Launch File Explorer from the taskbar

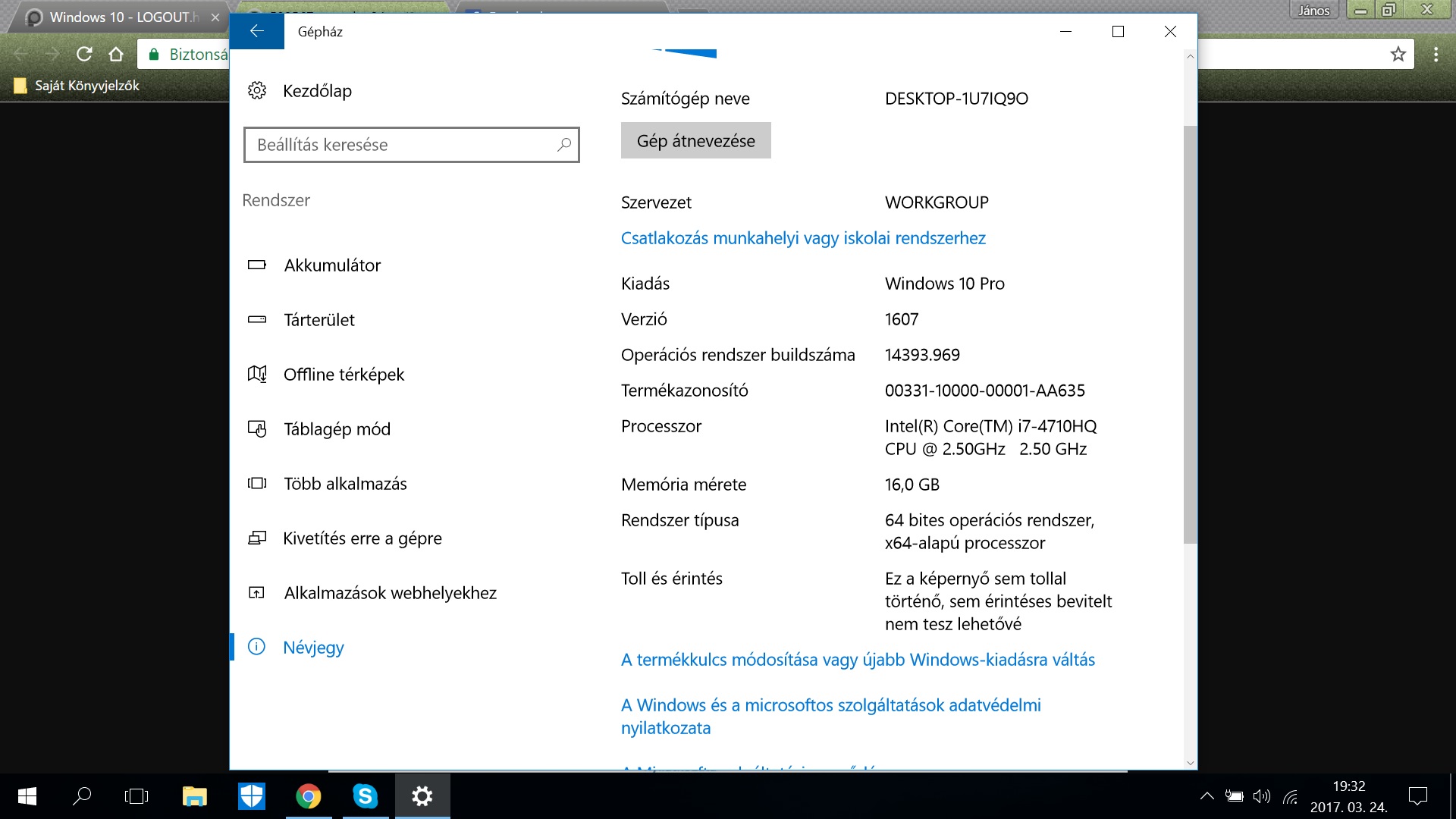195,796
